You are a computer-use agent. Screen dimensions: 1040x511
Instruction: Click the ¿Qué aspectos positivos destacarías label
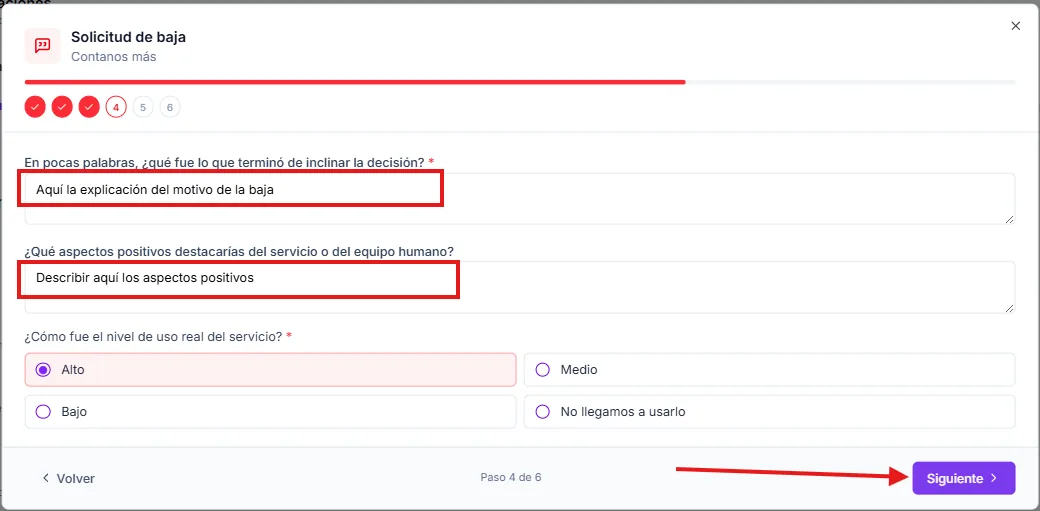tap(239, 251)
